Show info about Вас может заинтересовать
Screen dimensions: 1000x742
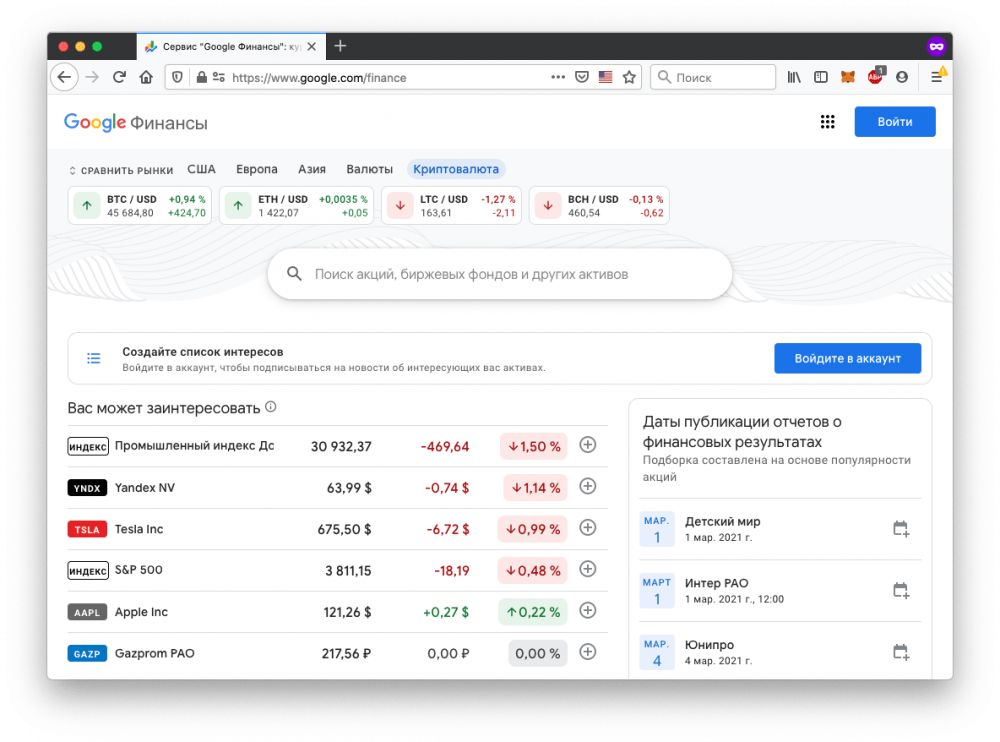point(271,406)
